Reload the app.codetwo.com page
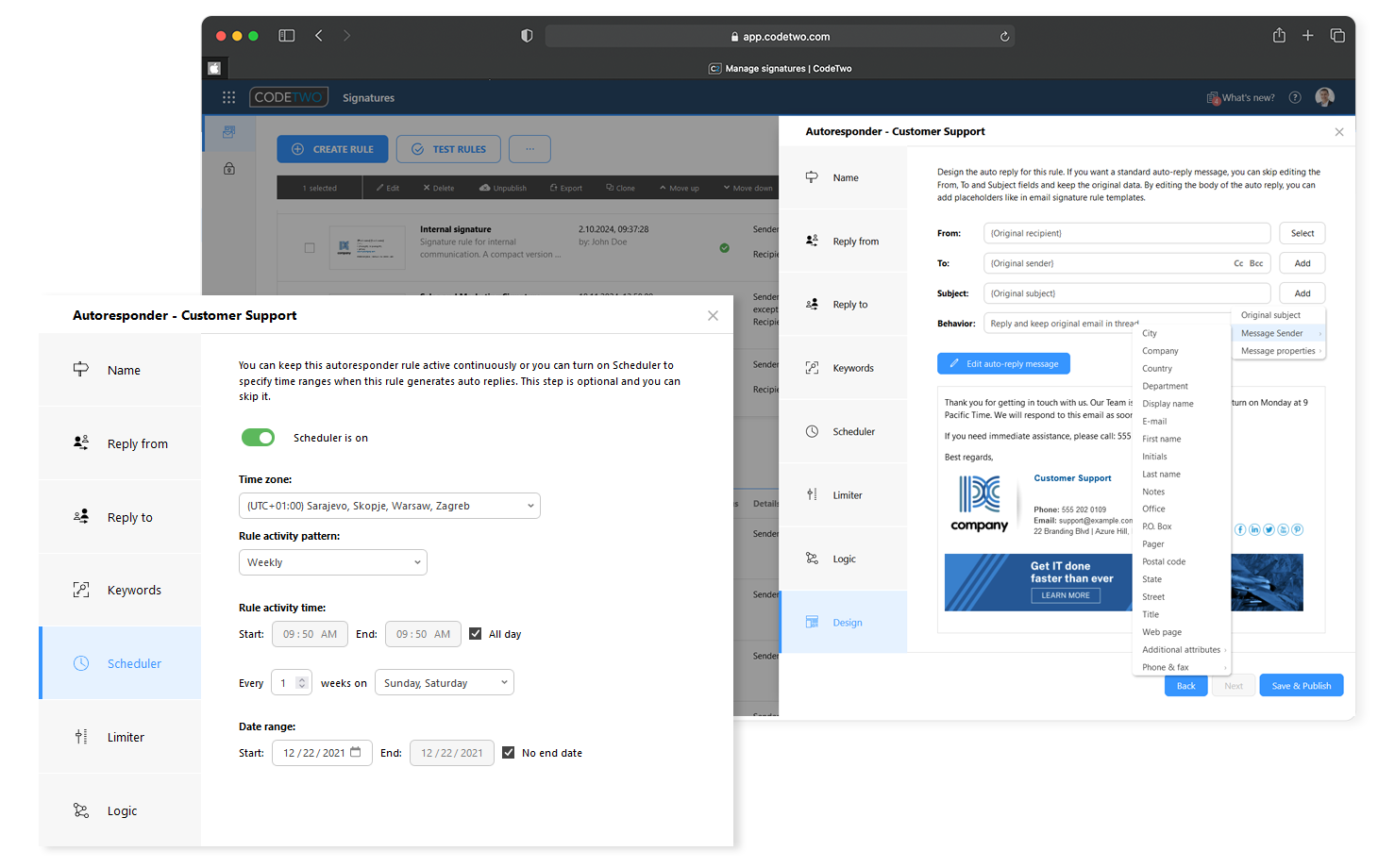This screenshot has width=1378, height=868. [1004, 37]
